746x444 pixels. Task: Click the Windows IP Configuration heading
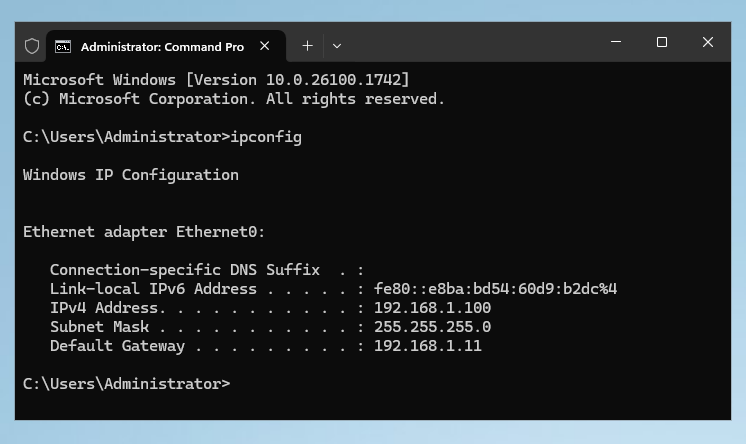[x=130, y=175]
